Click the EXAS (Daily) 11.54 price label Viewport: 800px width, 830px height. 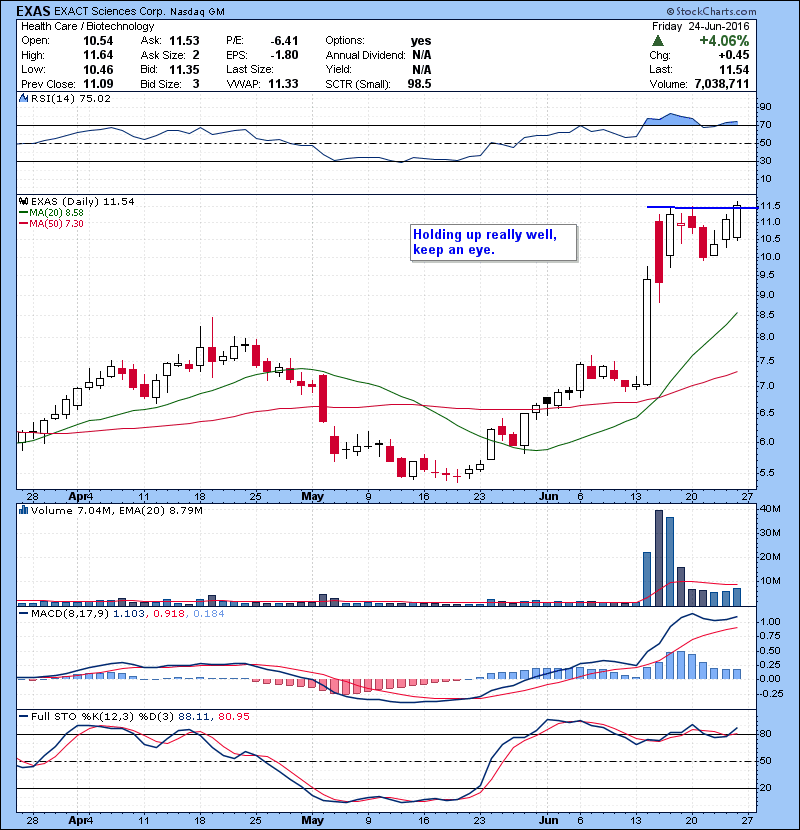point(83,201)
